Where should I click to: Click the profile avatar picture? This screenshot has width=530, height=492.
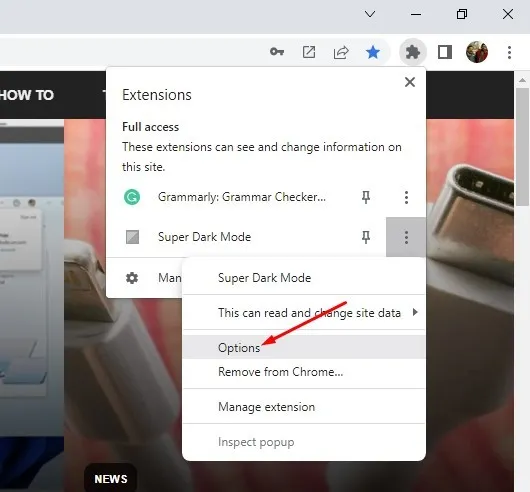pyautogui.click(x=477, y=52)
